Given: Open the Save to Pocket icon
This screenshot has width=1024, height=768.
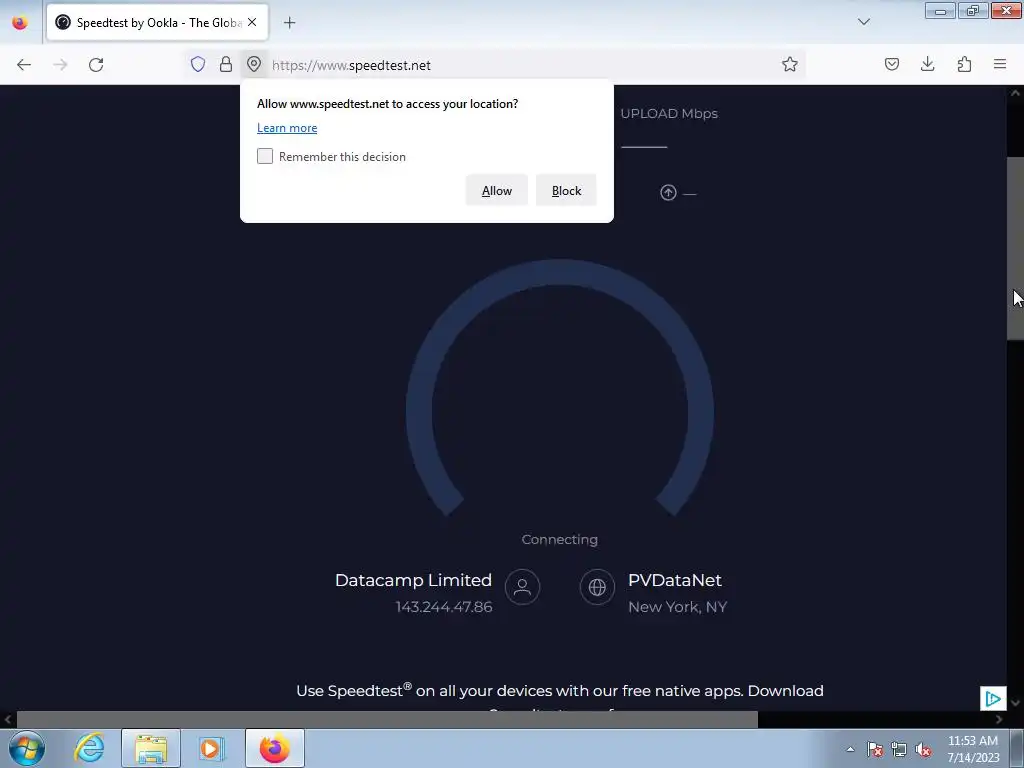Looking at the screenshot, I should (x=892, y=64).
